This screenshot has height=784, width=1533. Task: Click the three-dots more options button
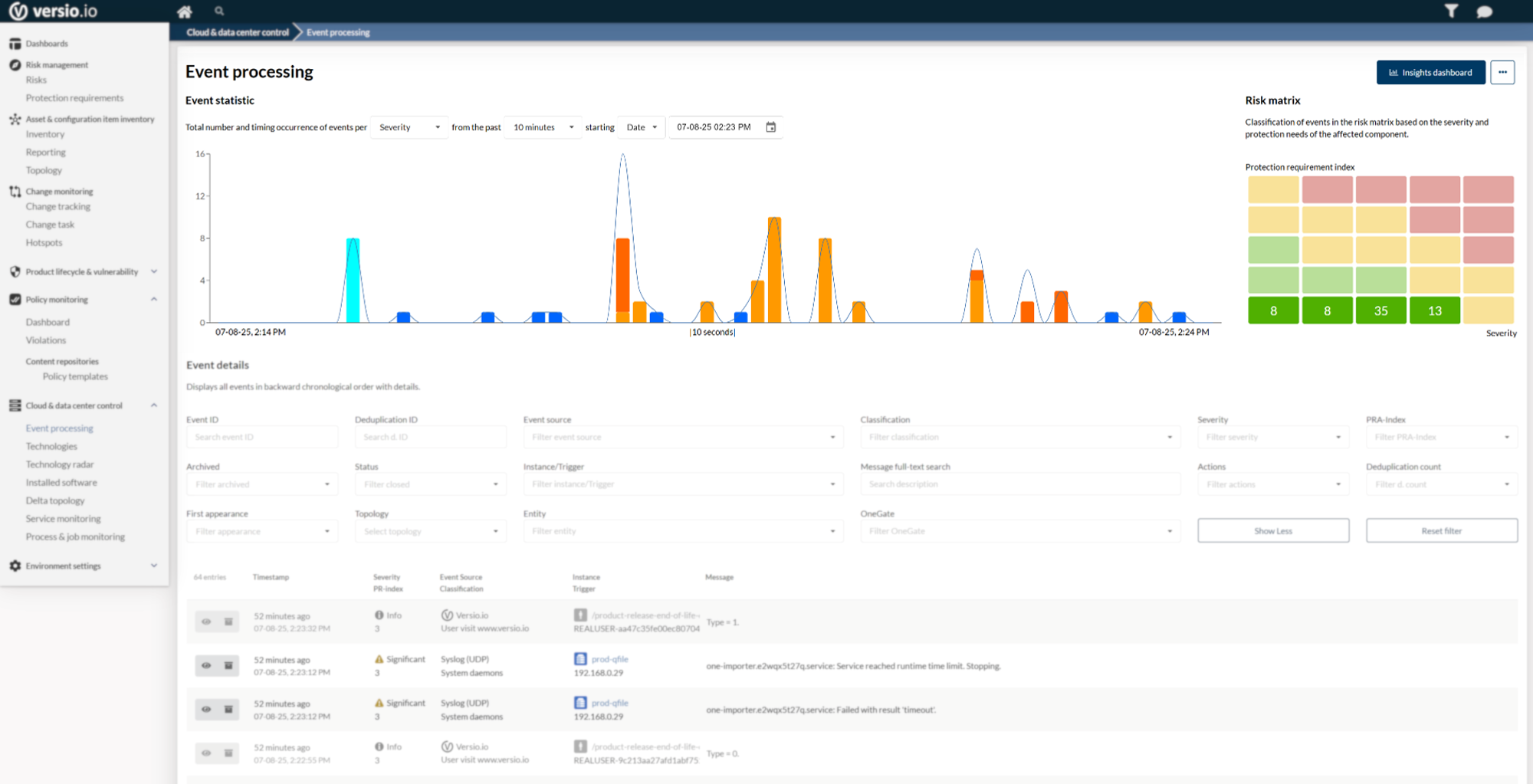[1502, 72]
